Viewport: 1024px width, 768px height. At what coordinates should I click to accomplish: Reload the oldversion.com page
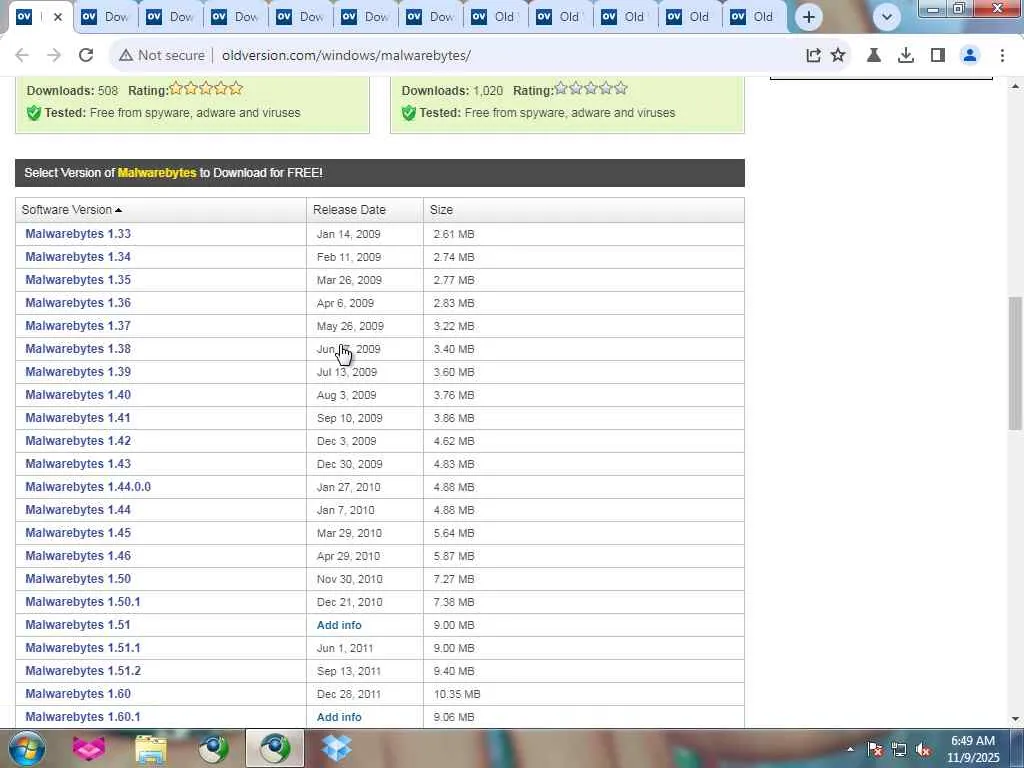(x=86, y=56)
